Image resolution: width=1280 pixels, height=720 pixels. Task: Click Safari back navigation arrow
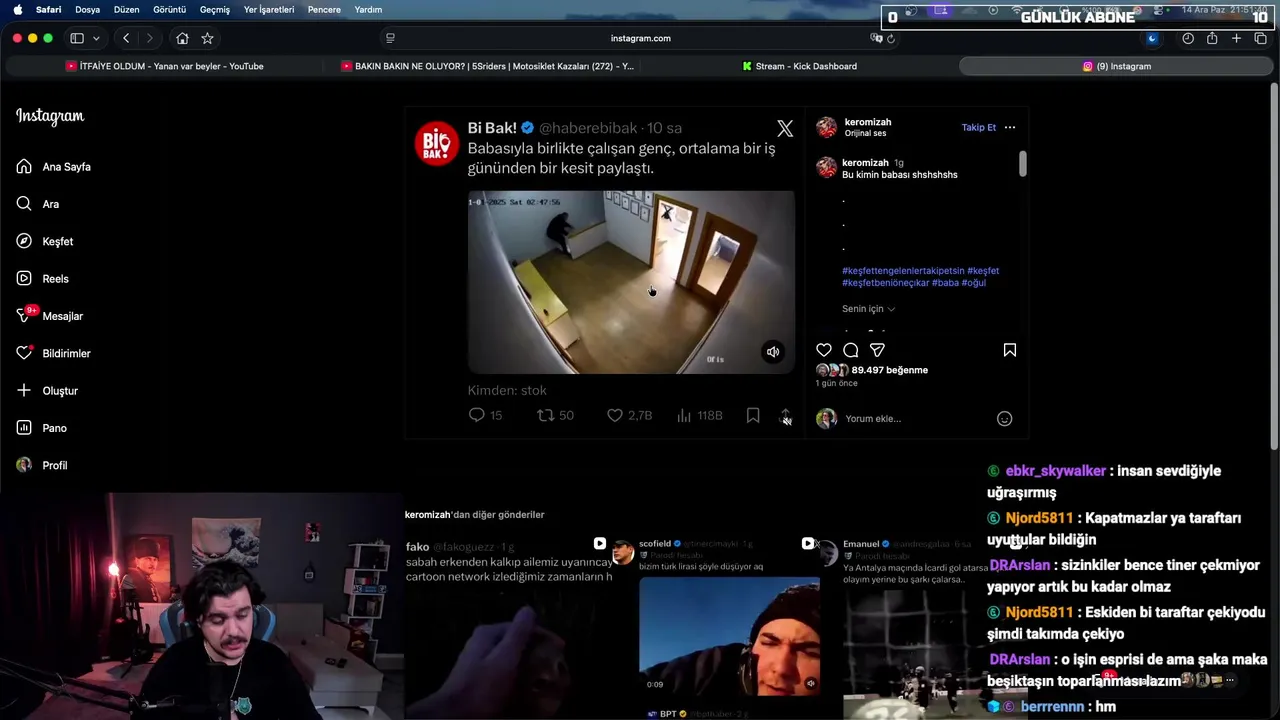[x=126, y=38]
